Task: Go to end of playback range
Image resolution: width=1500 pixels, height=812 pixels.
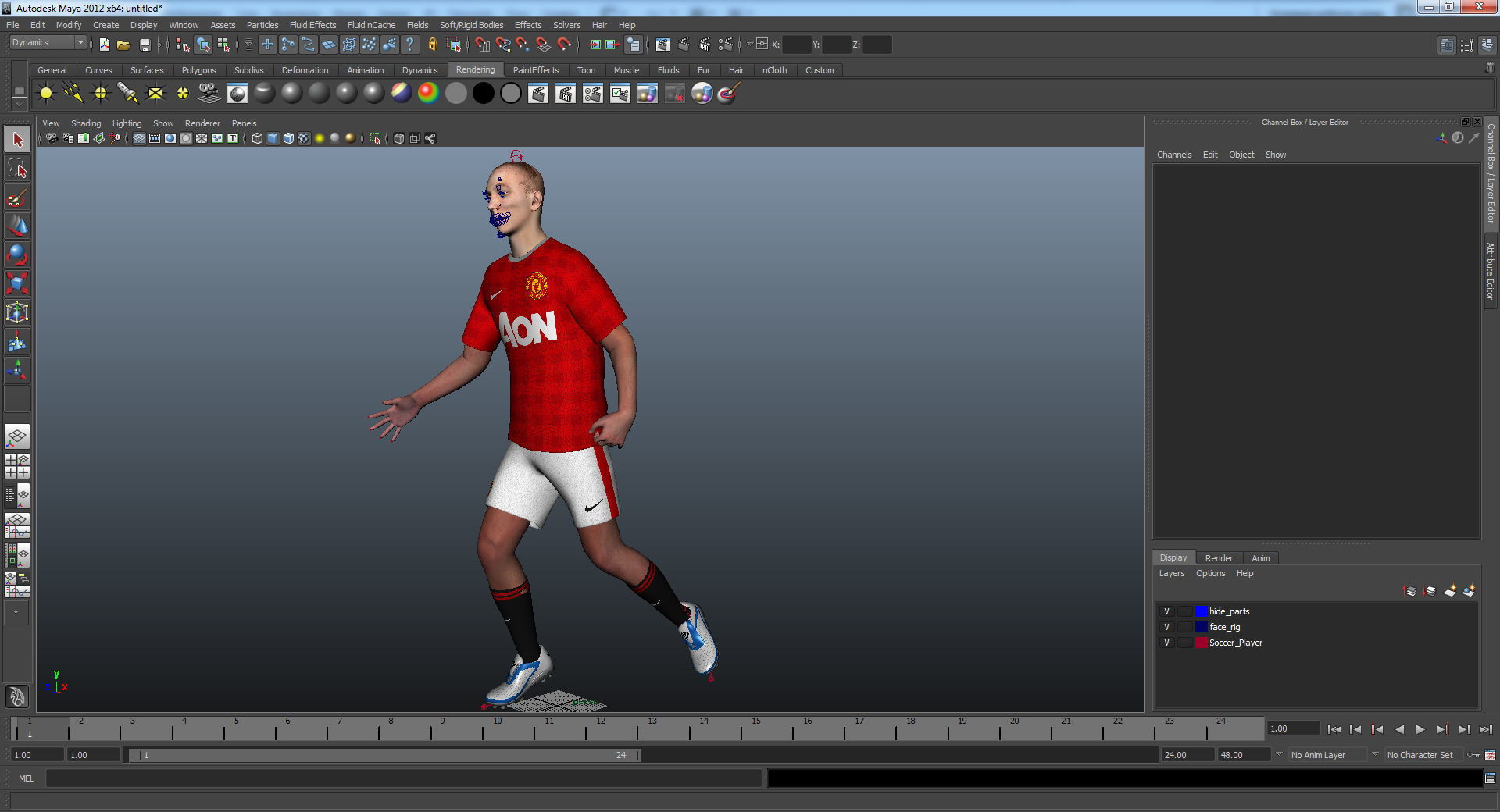Action: point(1486,729)
